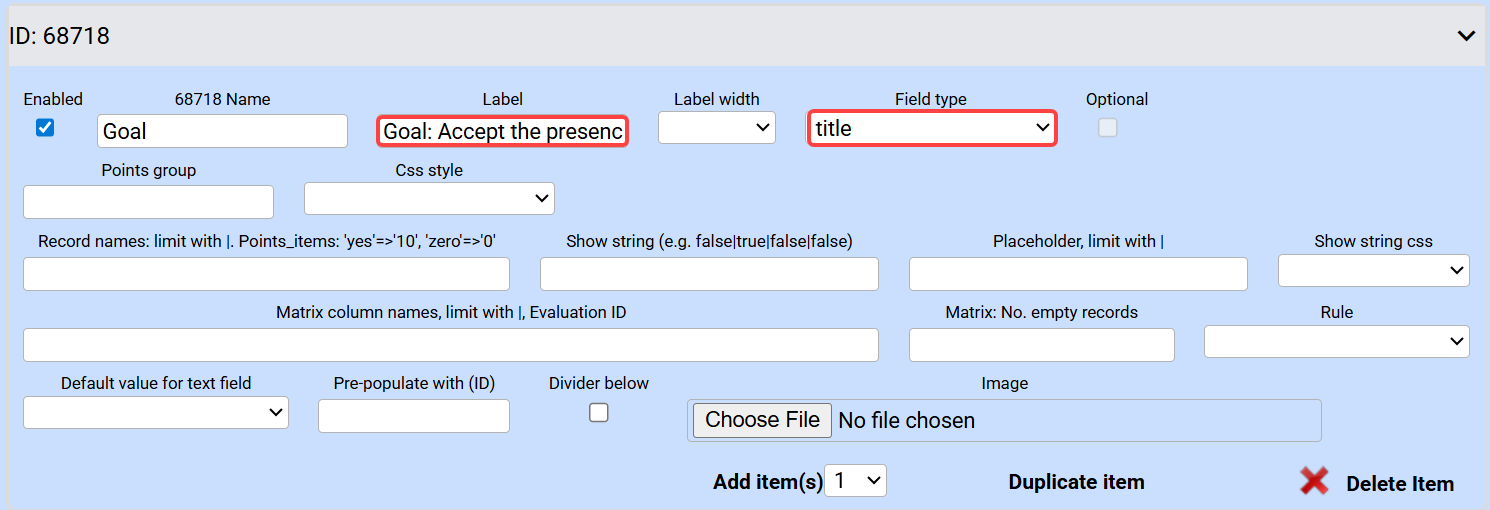Click the red X delete icon
The image size is (1490, 510).
1314,482
